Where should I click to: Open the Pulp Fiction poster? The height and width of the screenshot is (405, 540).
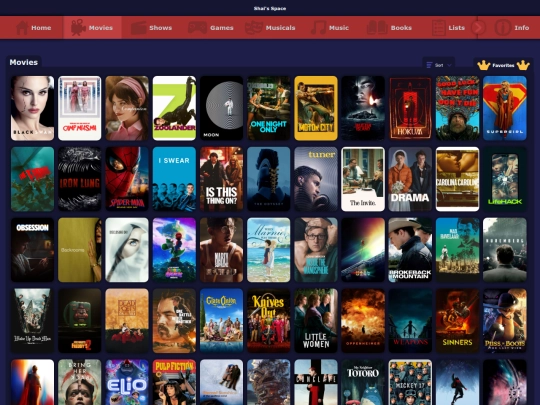pyautogui.click(x=174, y=382)
